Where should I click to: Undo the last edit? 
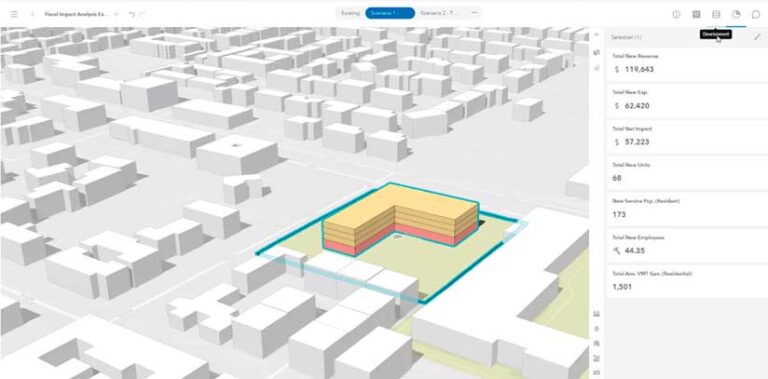132,14
